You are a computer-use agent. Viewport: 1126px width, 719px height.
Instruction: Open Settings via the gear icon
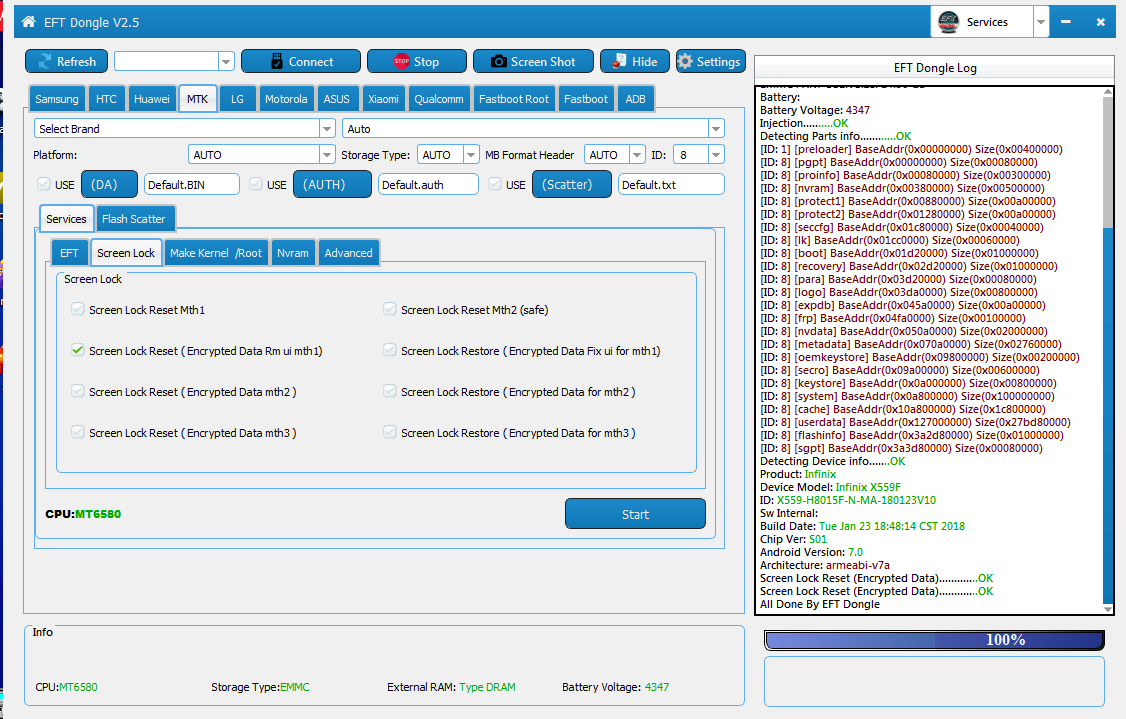click(x=685, y=62)
